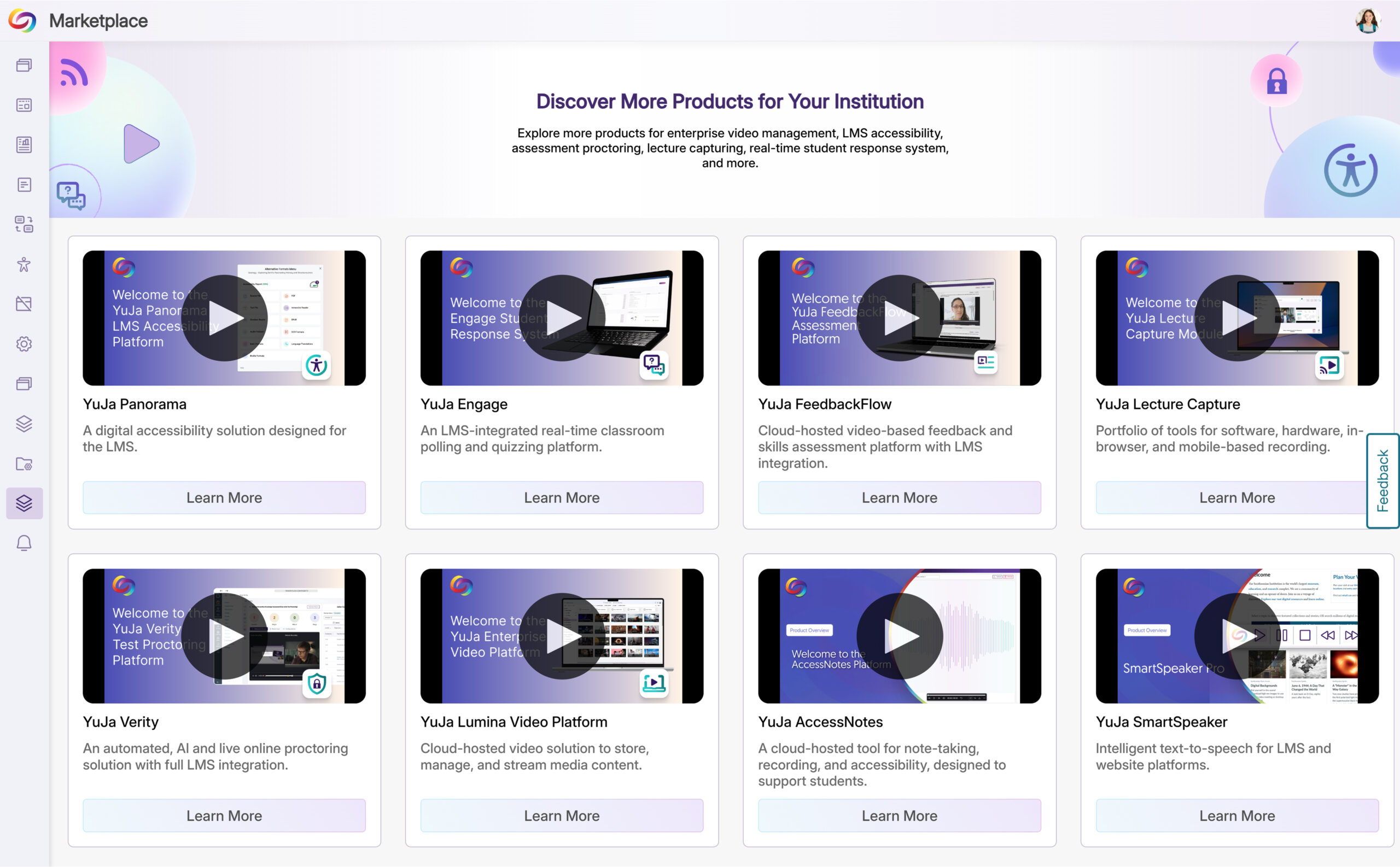Screen dimensions: 1400x867
Task: Open the notifications bell in the sidebar
Action: pyautogui.click(x=24, y=543)
